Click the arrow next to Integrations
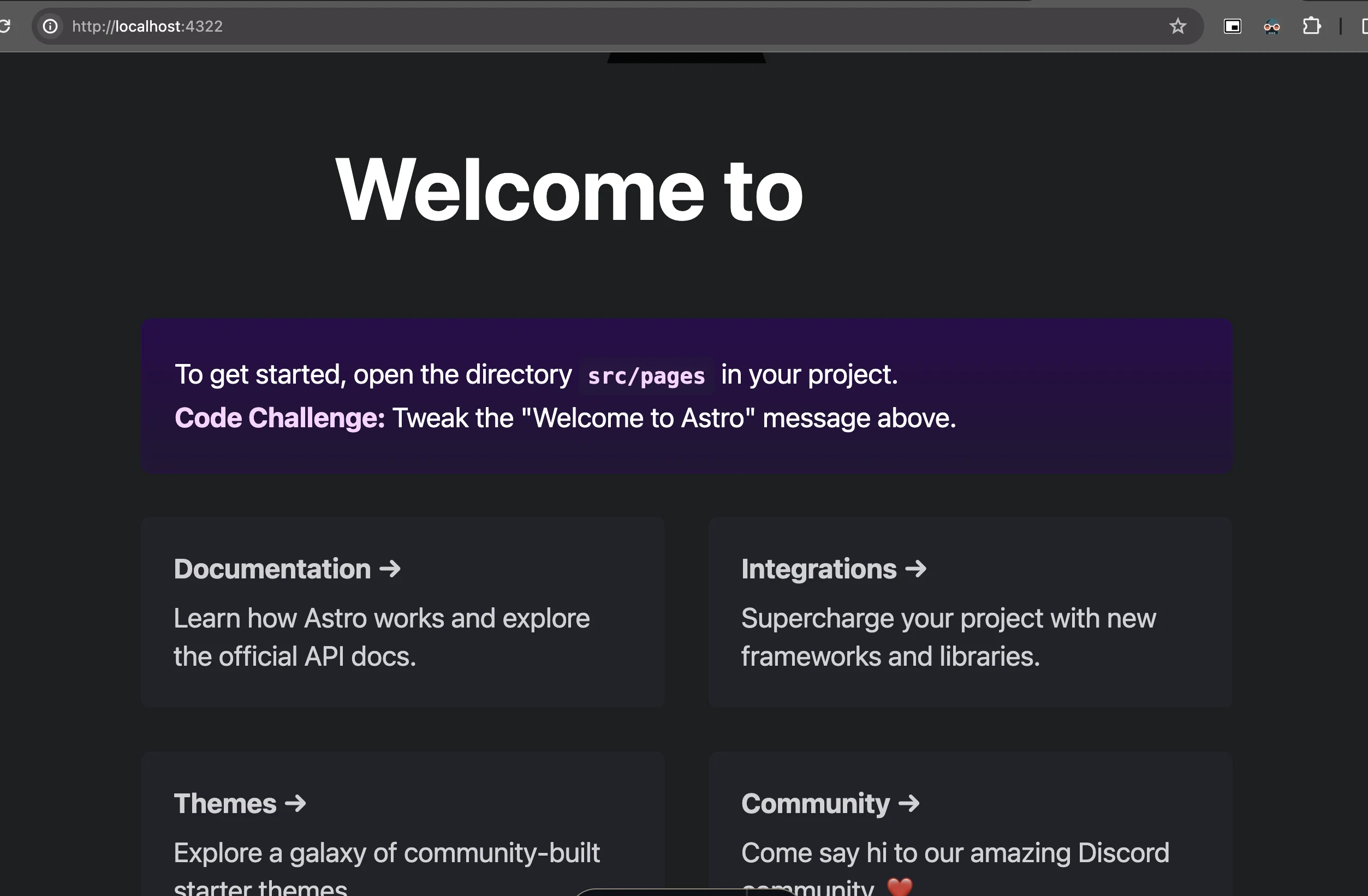This screenshot has height=896, width=1368. tap(915, 569)
